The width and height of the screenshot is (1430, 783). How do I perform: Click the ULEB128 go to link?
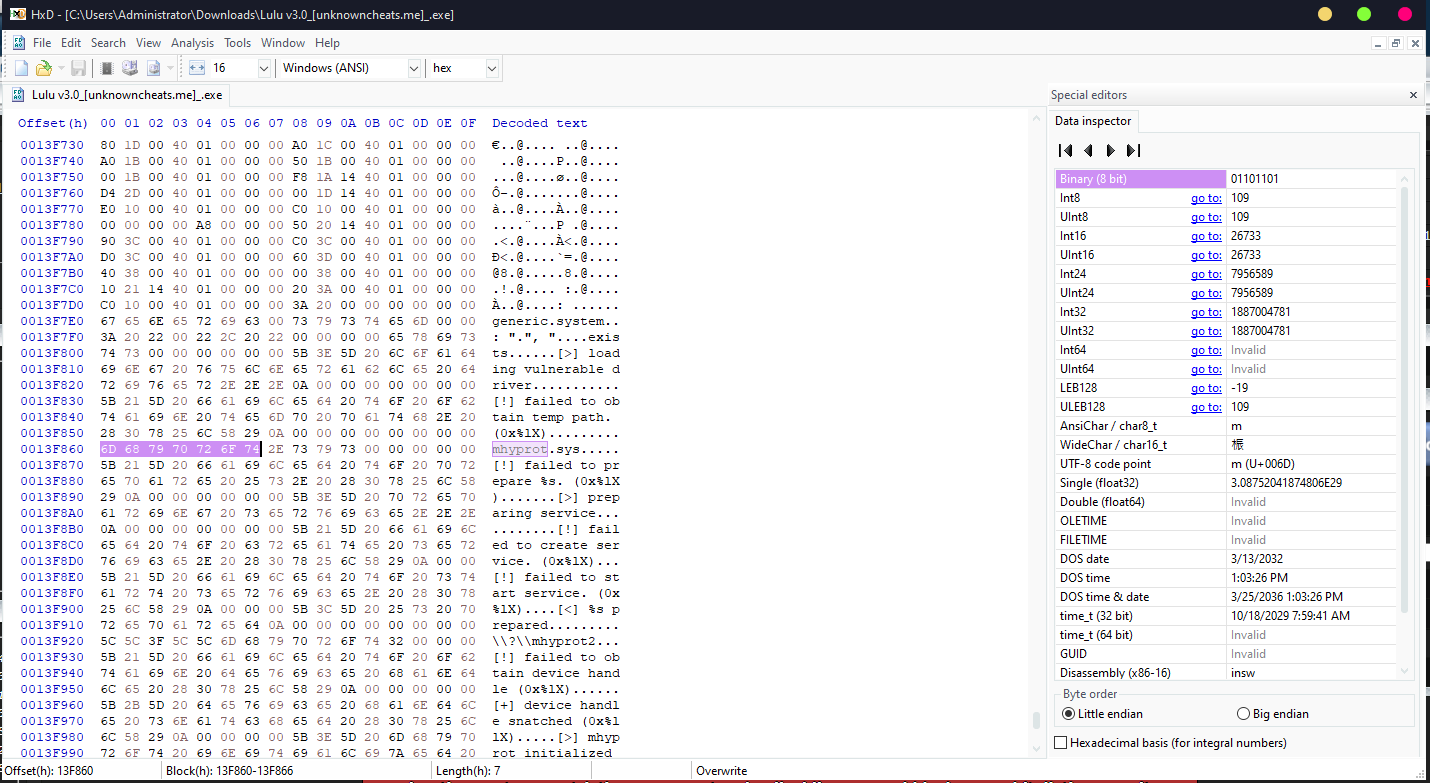1206,407
